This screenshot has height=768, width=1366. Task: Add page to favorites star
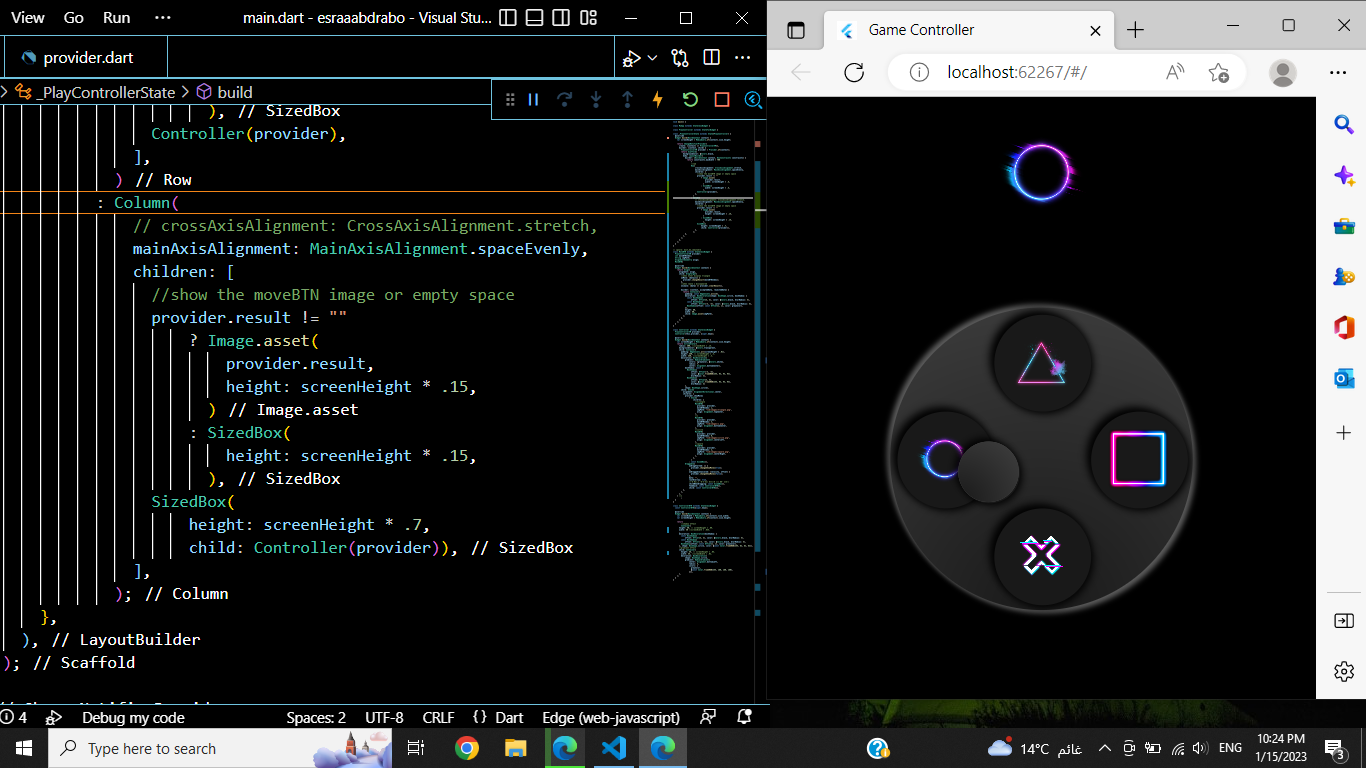[x=1218, y=72]
